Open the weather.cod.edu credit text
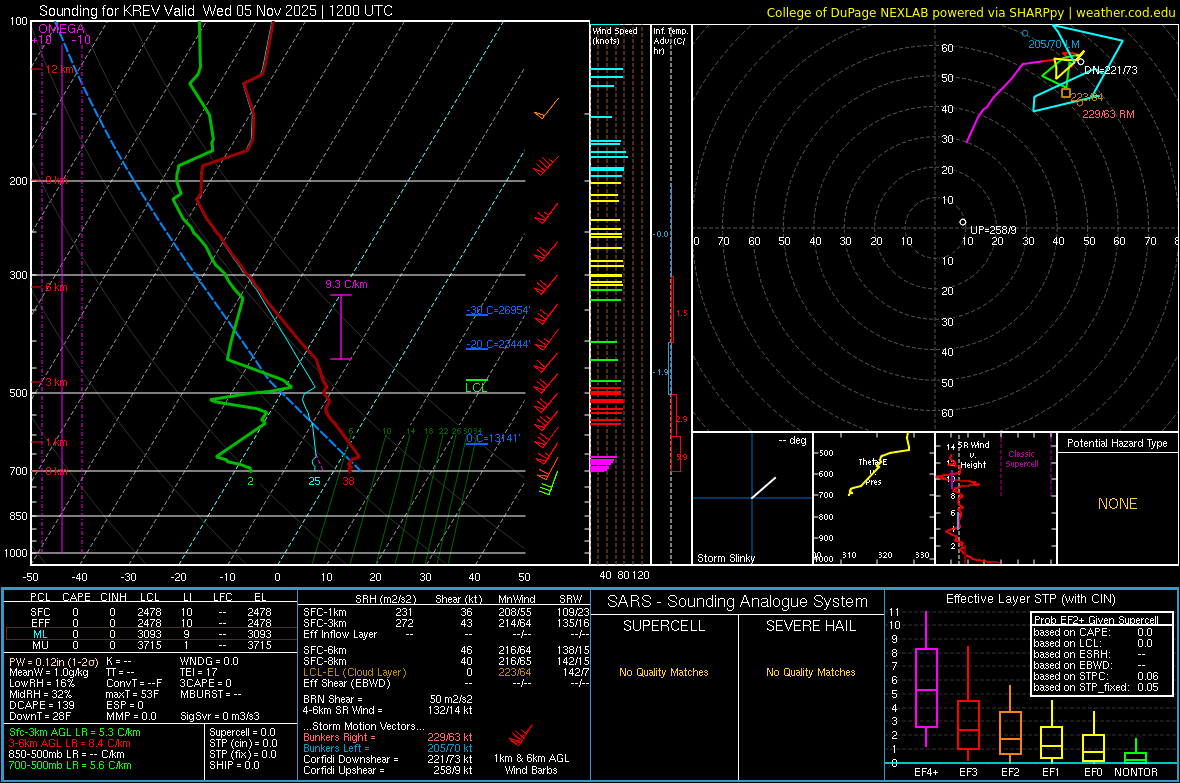This screenshot has width=1180, height=783. (x=970, y=12)
